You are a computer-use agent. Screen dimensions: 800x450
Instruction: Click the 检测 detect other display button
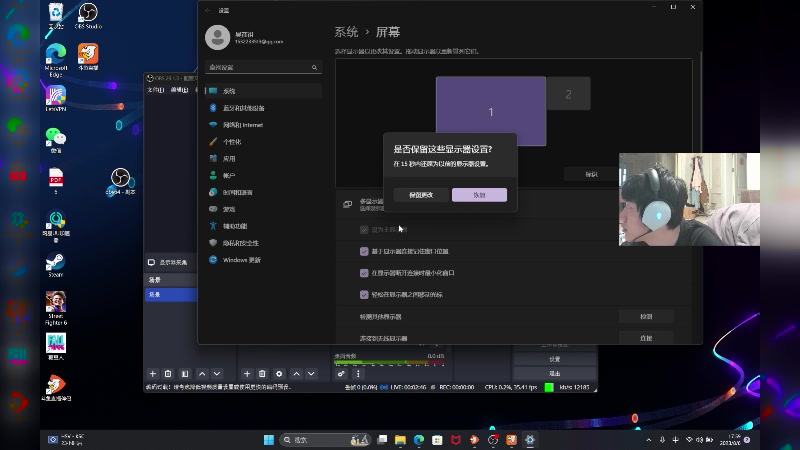tap(646, 316)
